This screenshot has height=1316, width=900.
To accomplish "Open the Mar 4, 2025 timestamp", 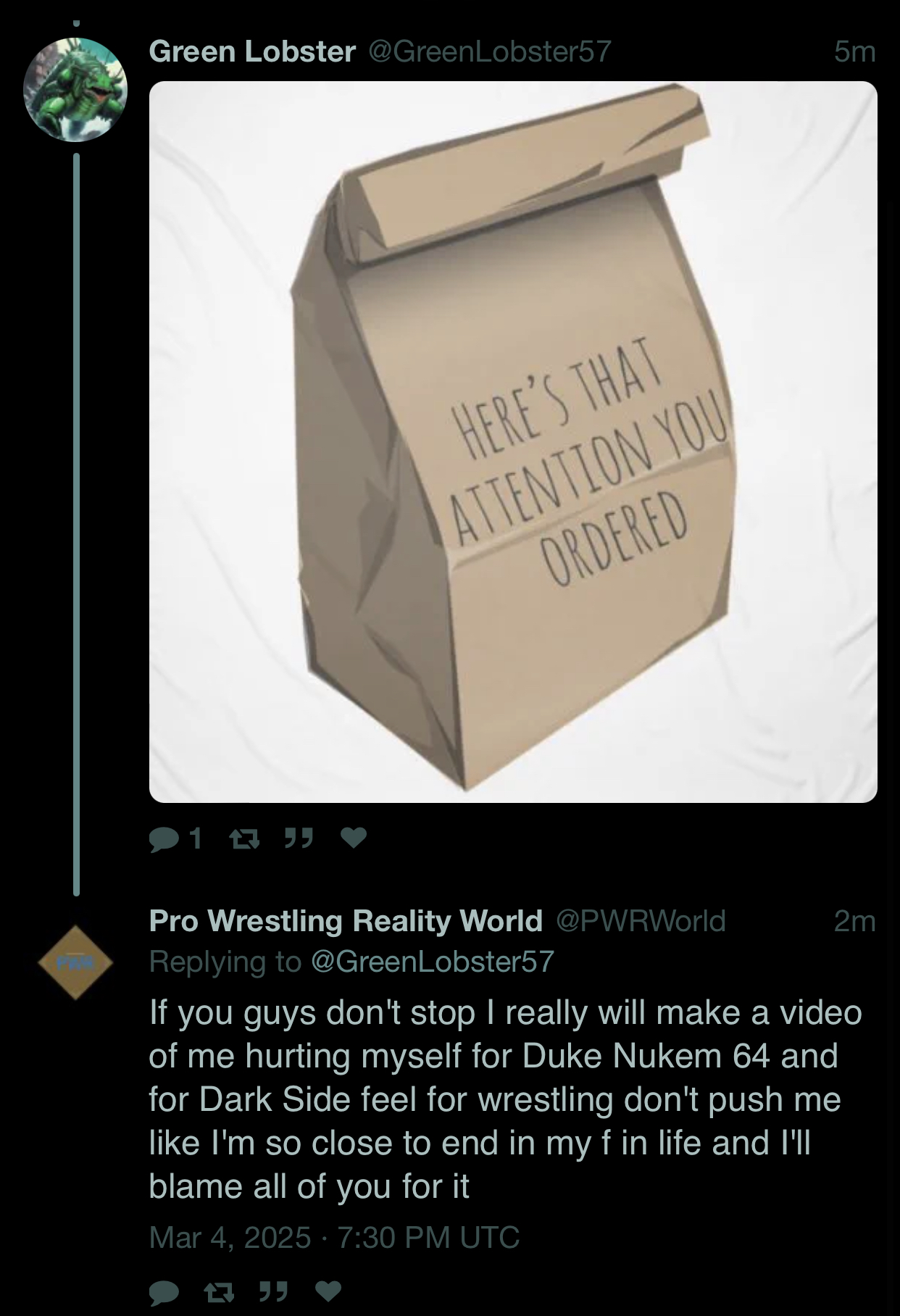I will click(x=334, y=1237).
